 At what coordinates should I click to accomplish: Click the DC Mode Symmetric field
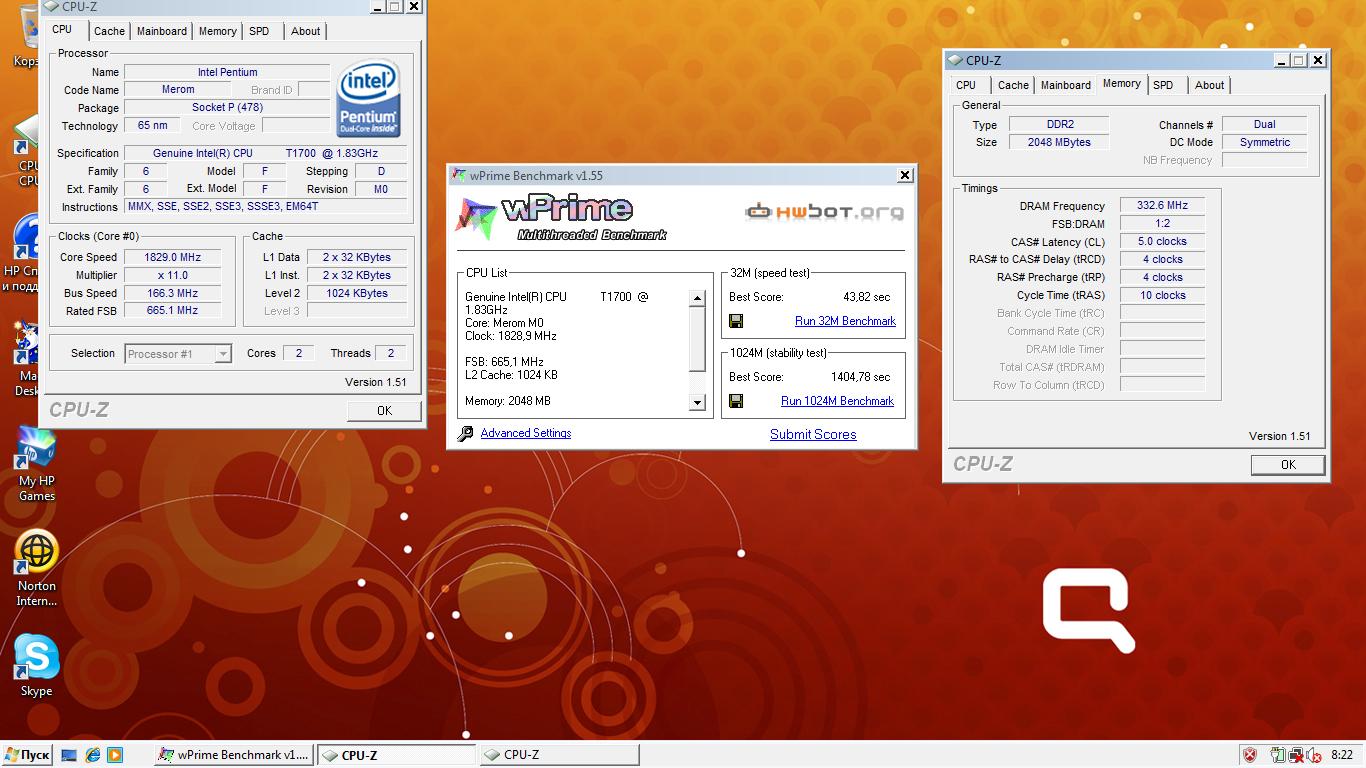[1264, 142]
